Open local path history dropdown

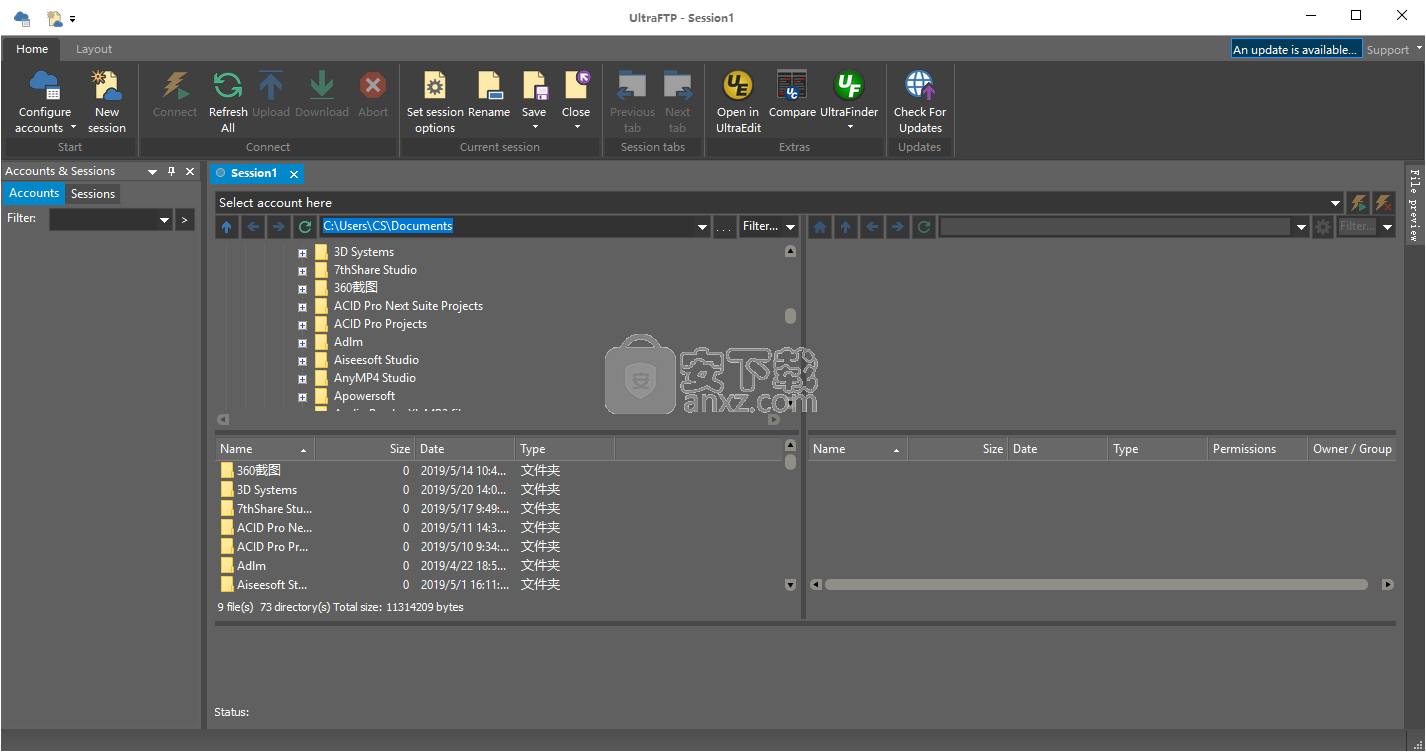click(x=702, y=227)
